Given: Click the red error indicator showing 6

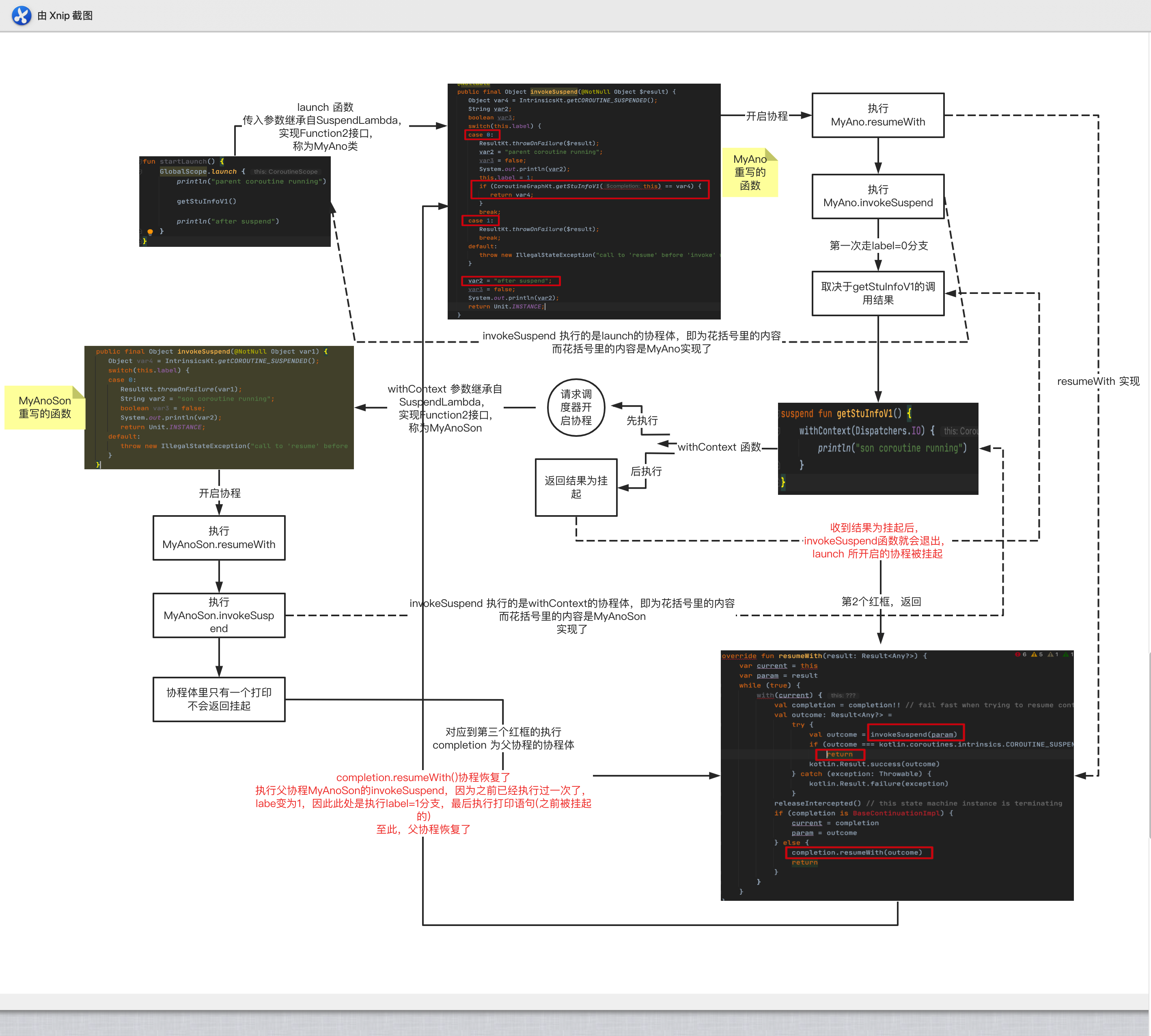Looking at the screenshot, I should tap(1021, 655).
